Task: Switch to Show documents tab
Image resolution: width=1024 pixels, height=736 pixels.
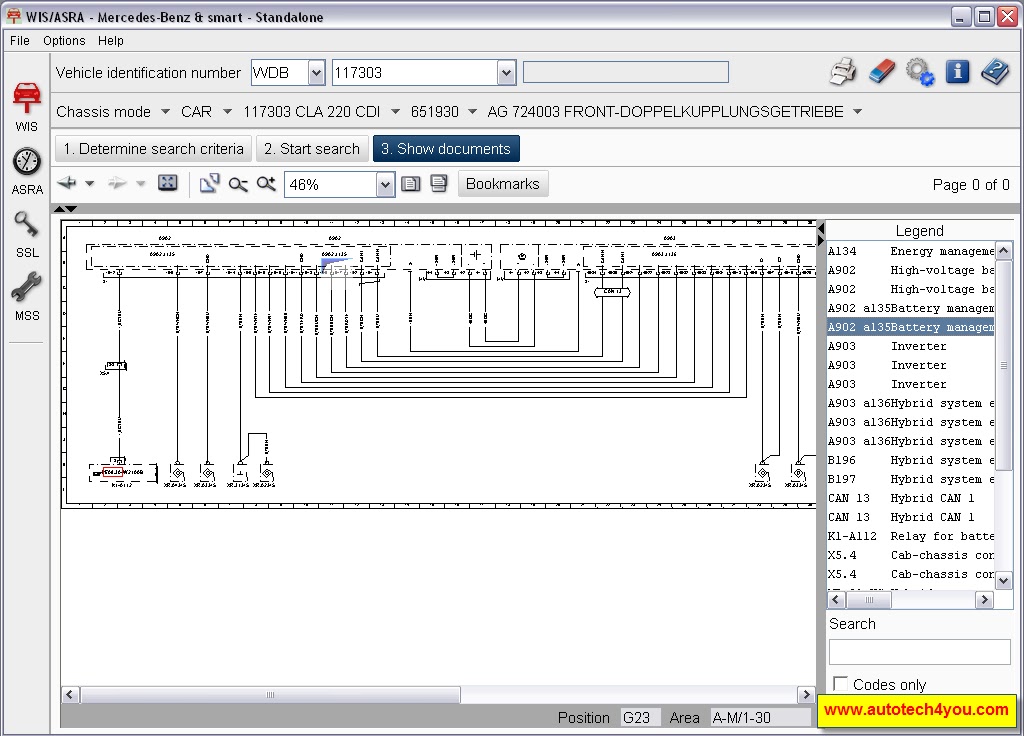Action: 446,149
